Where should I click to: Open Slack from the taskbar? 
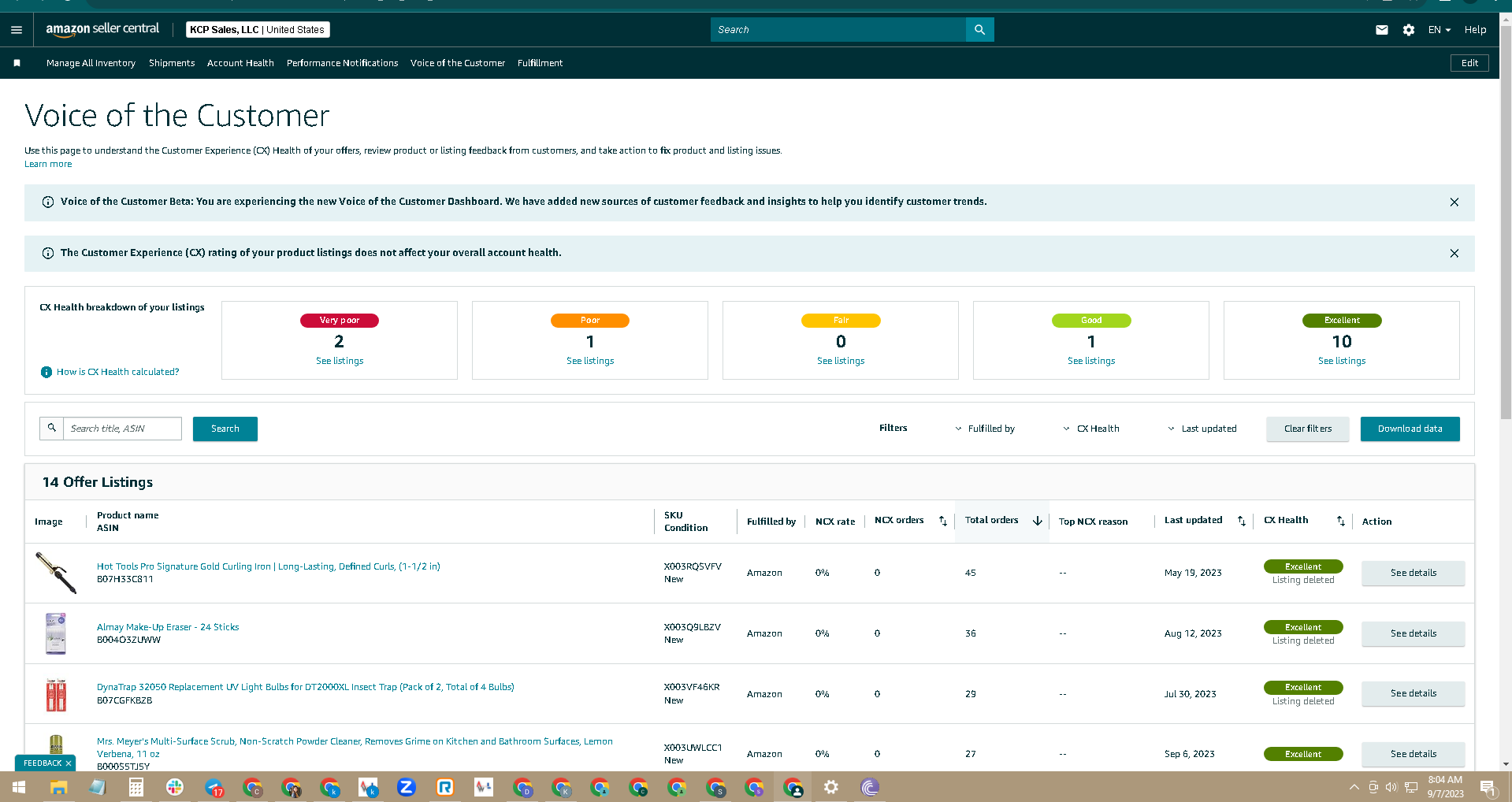[x=175, y=787]
